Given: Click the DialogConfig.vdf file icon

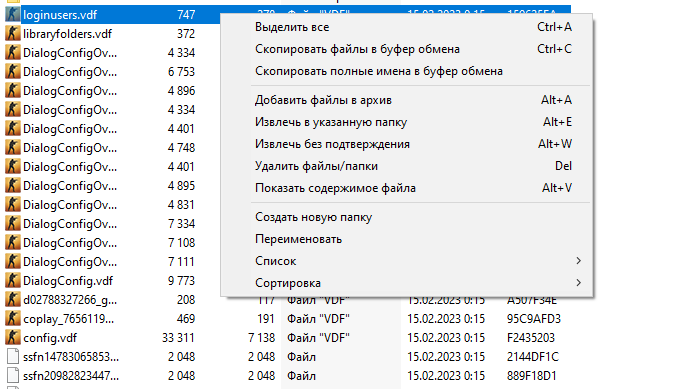Looking at the screenshot, I should point(13,281).
